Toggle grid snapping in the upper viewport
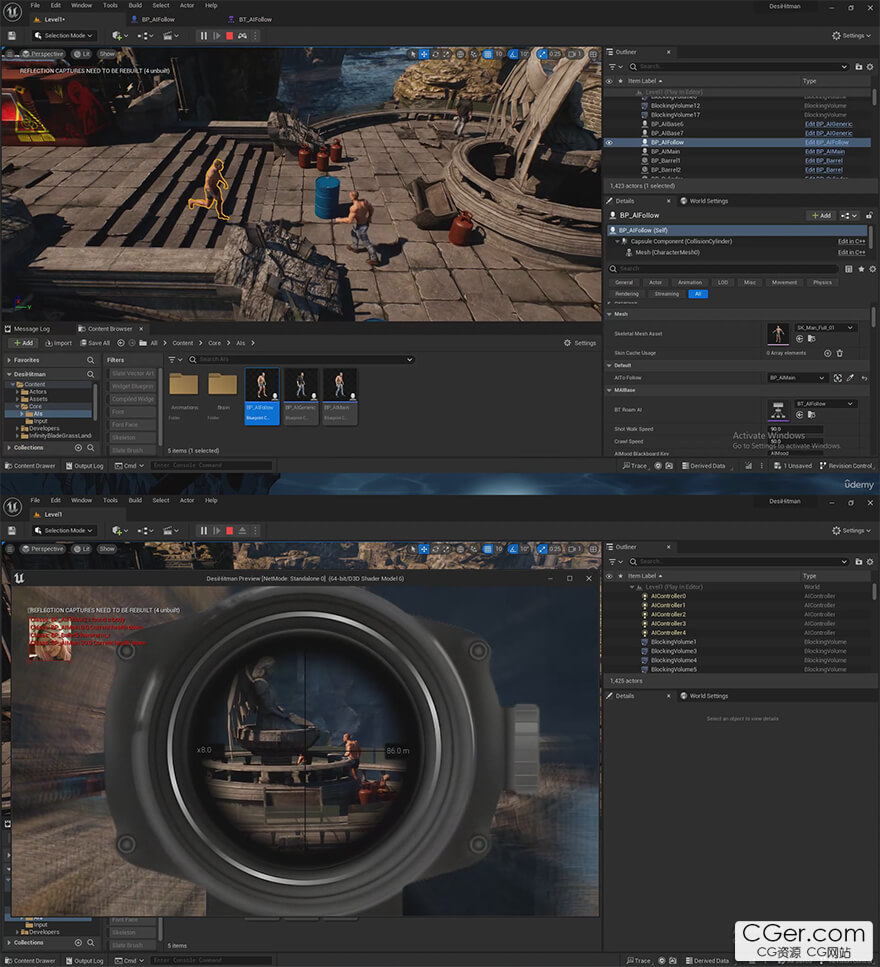Screen dimensions: 880x967 click(488, 54)
